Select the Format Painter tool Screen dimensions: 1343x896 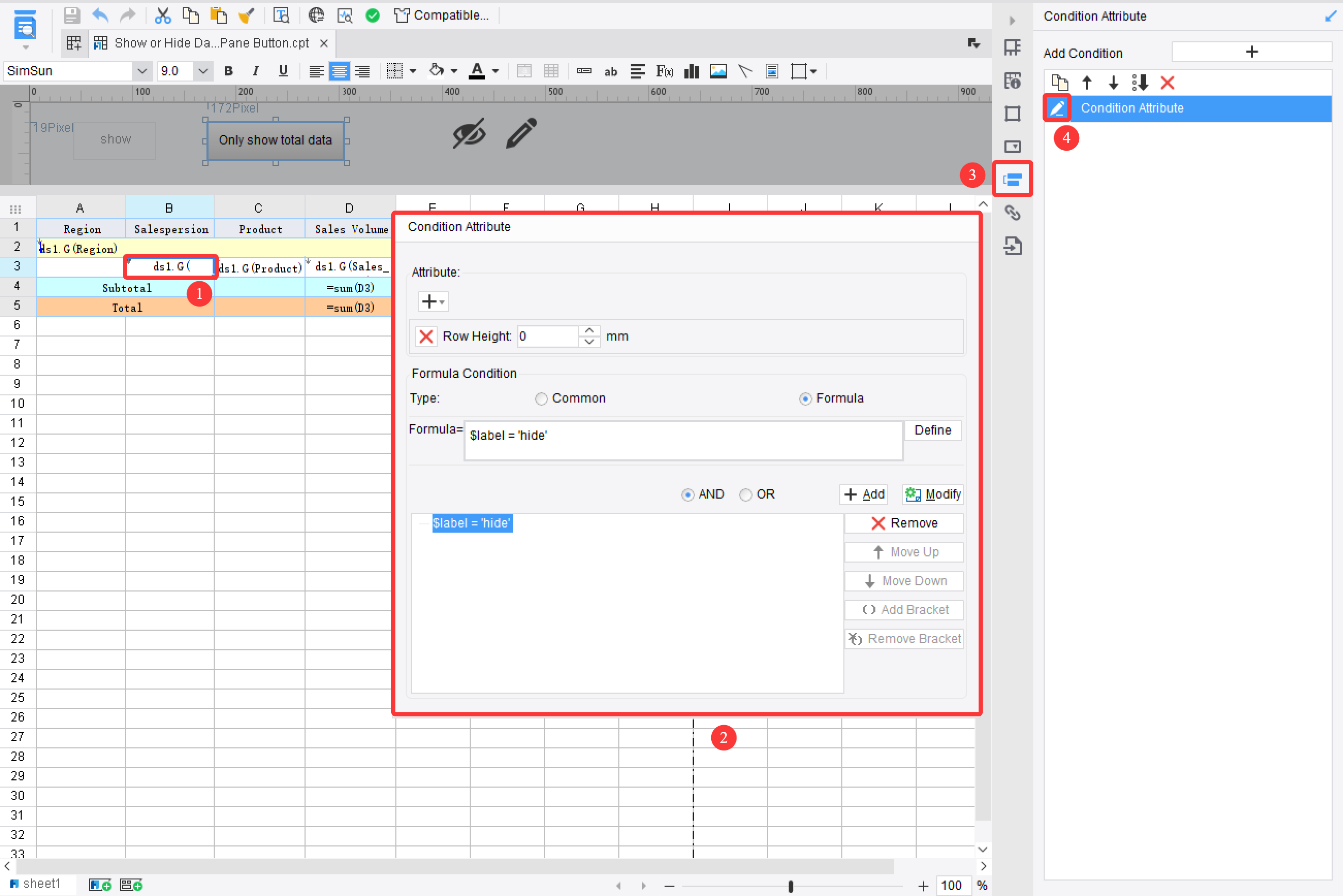pos(247,15)
